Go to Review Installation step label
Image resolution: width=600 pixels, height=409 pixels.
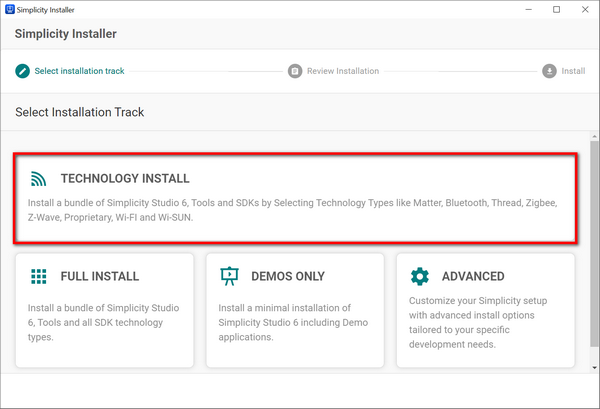point(343,71)
